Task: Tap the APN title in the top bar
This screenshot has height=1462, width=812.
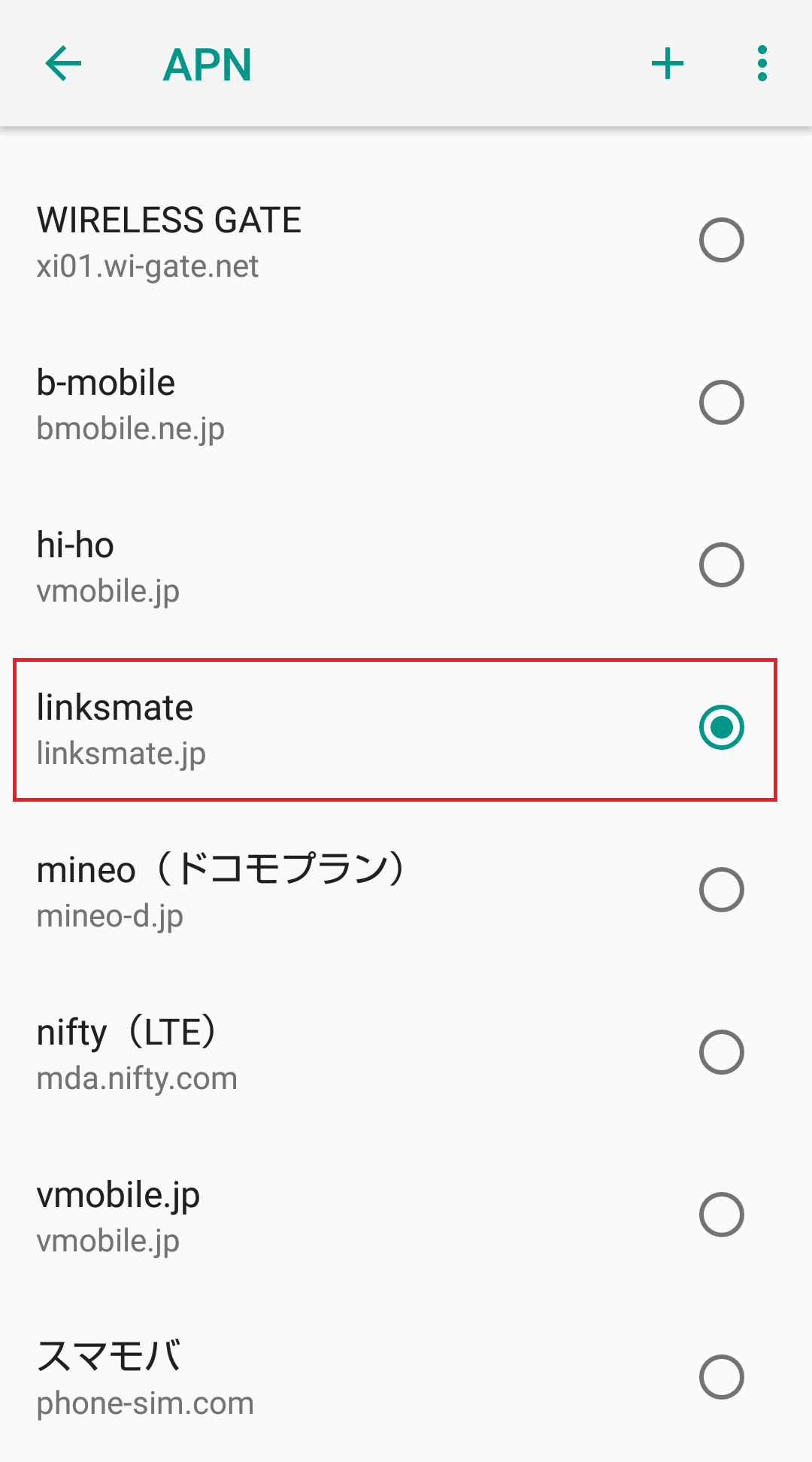Action: [206, 64]
